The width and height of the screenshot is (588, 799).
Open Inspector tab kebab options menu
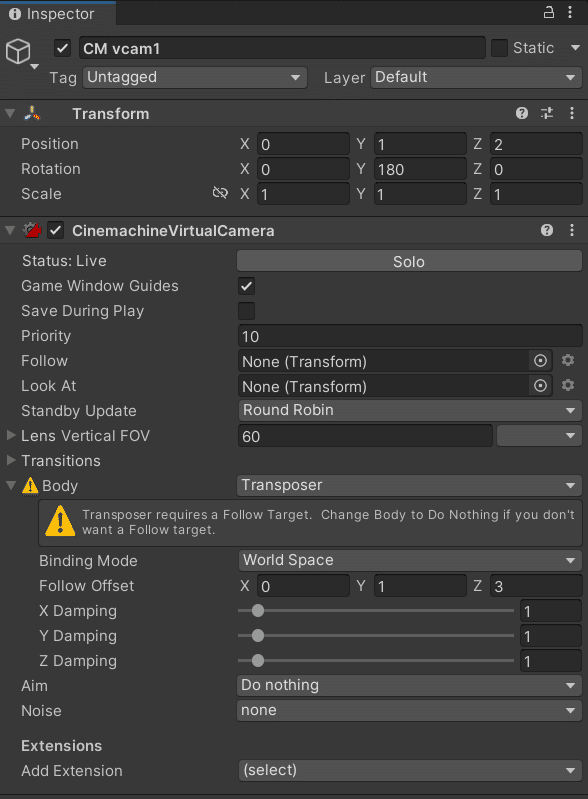pos(570,12)
